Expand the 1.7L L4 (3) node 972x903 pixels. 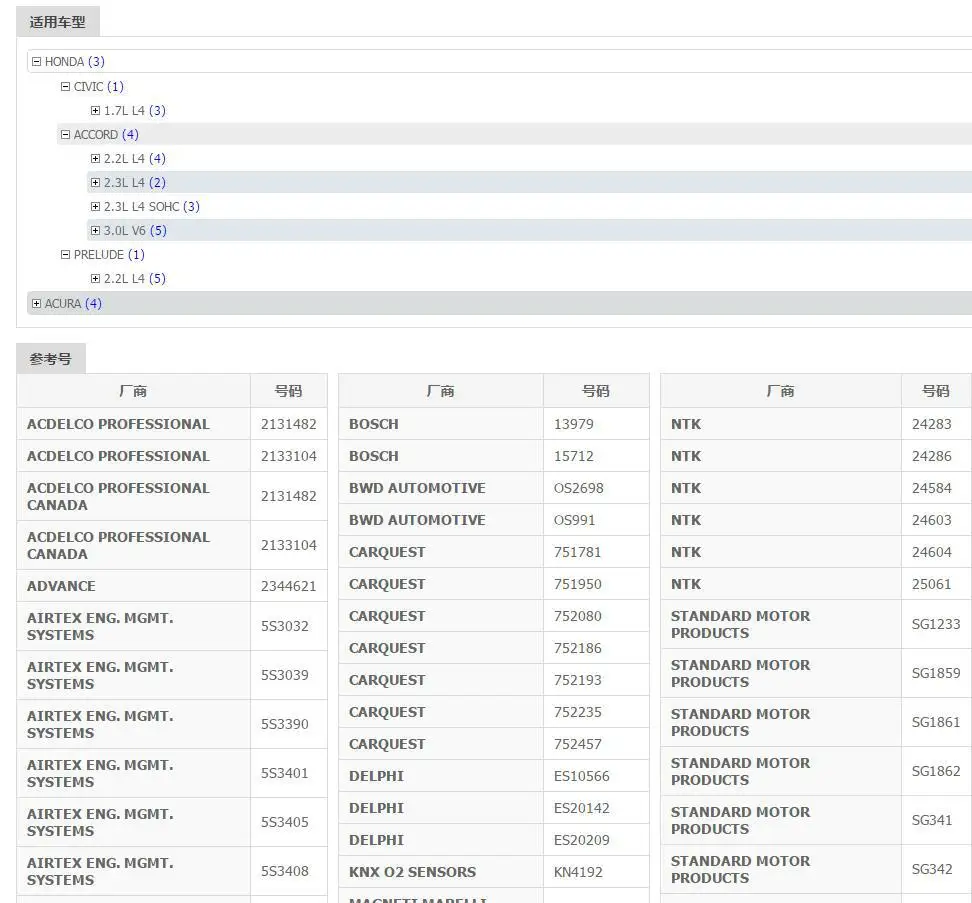(x=95, y=110)
